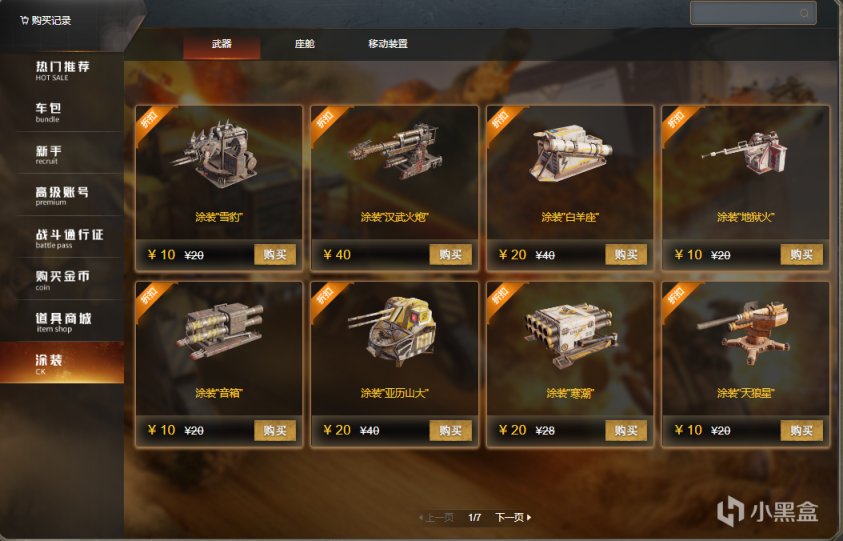Go to 下一页 next page
This screenshot has height=541, width=843.
click(x=513, y=517)
